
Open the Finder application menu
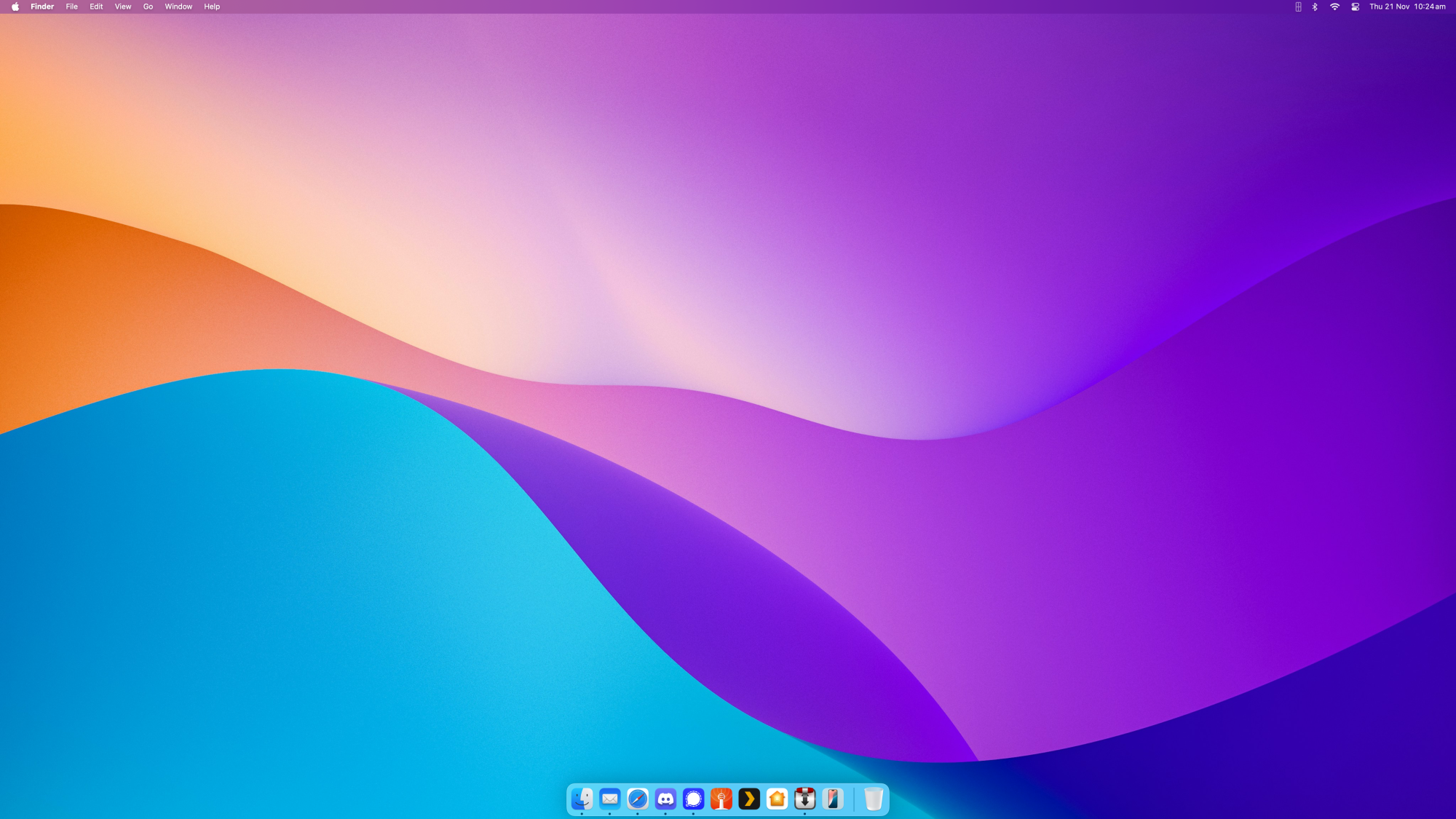click(x=42, y=7)
